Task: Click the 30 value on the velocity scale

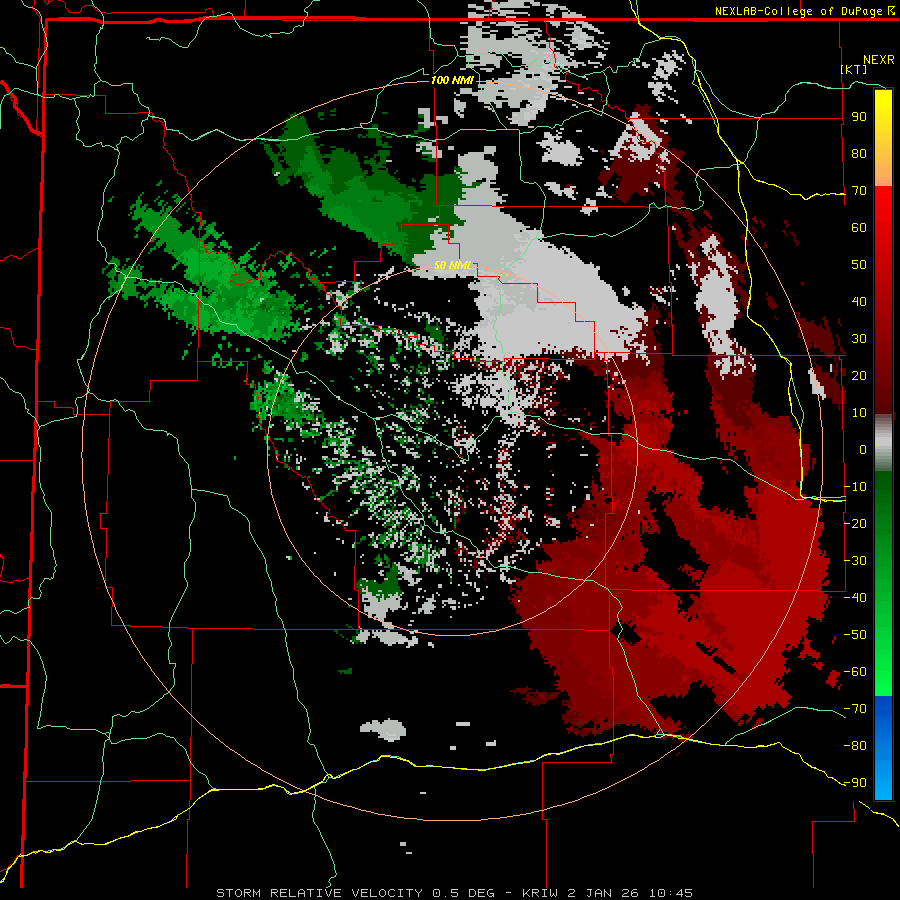Action: click(x=859, y=339)
